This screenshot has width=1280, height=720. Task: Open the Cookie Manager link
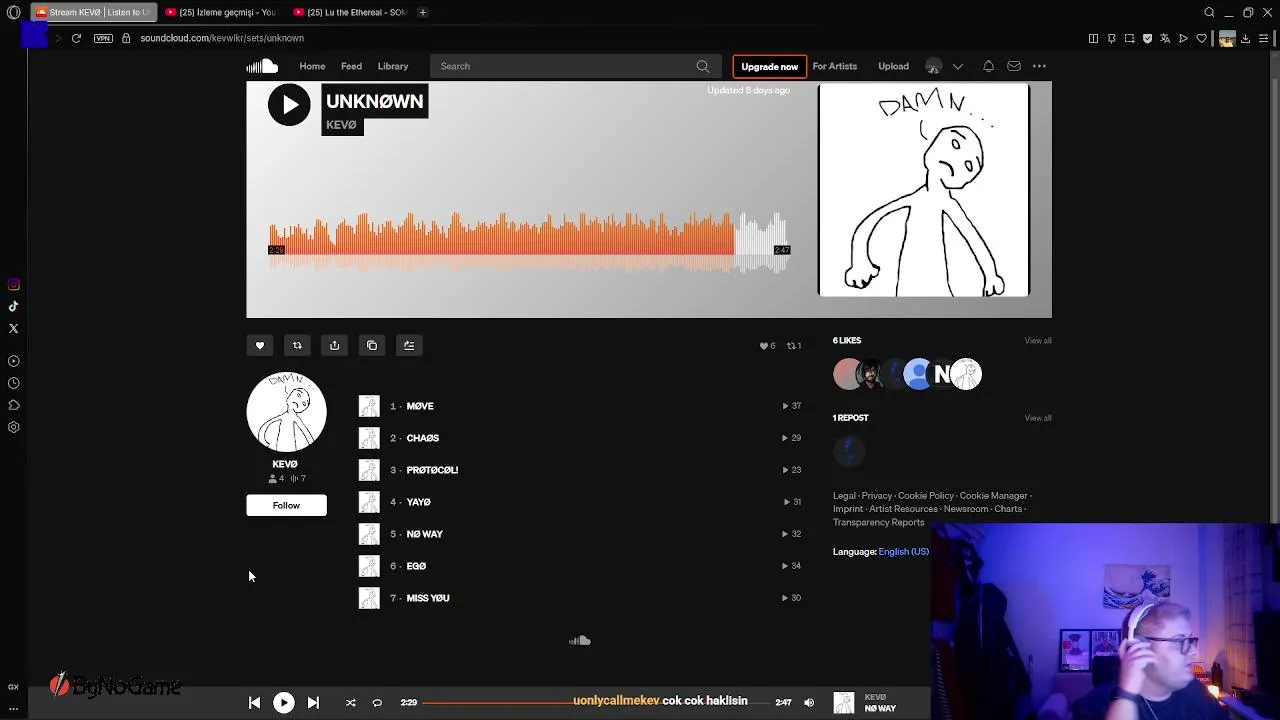point(993,496)
